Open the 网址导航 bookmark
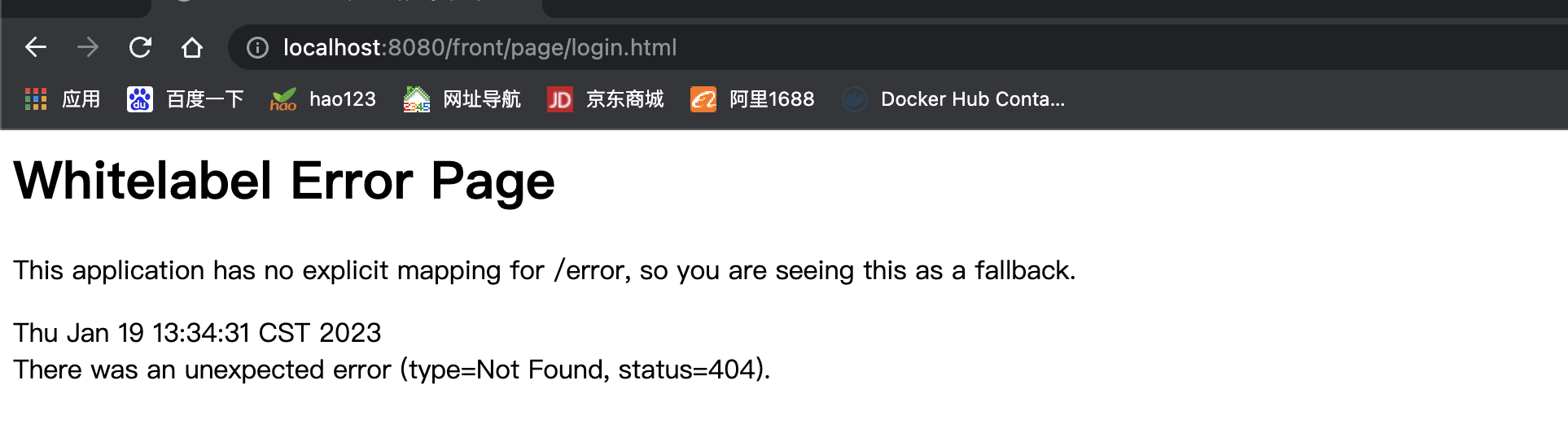Screen dimensions: 1568x433 482,99
